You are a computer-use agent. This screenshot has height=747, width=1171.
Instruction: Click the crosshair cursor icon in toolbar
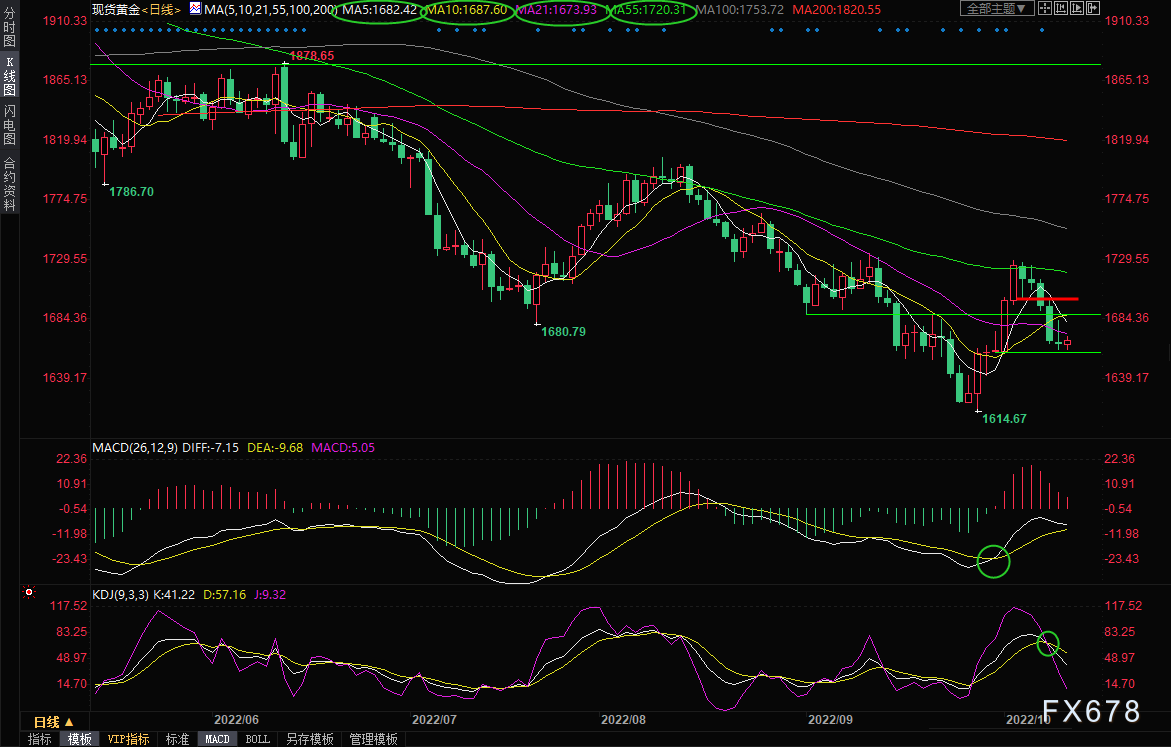(x=1044, y=8)
